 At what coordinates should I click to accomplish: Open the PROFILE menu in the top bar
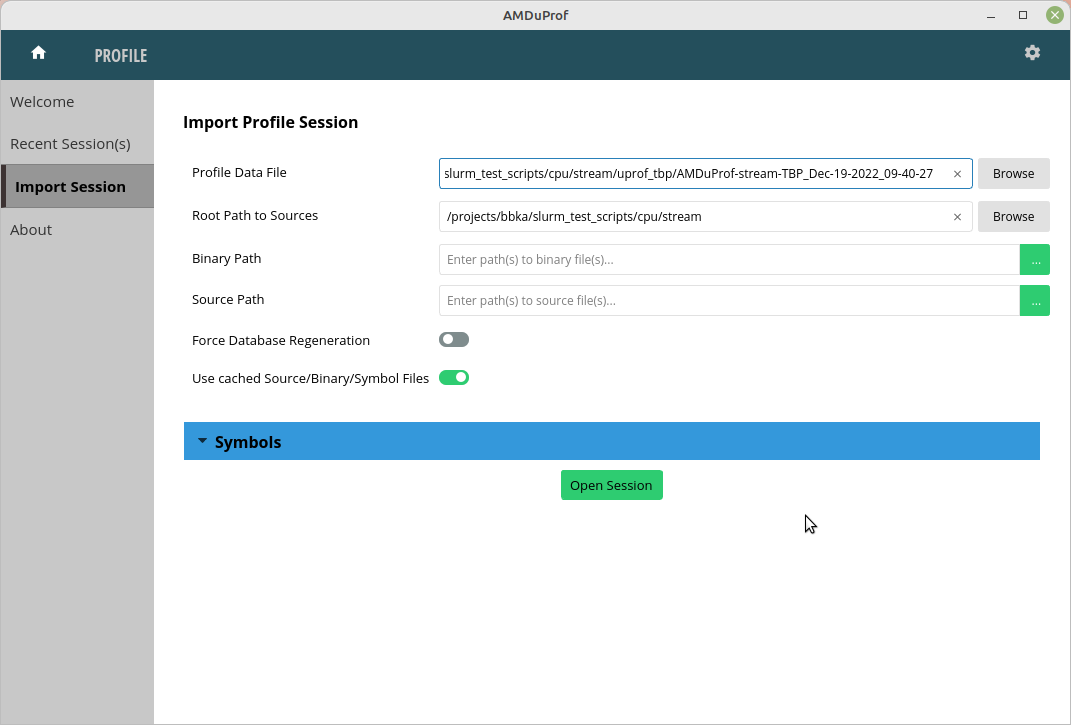(x=120, y=56)
